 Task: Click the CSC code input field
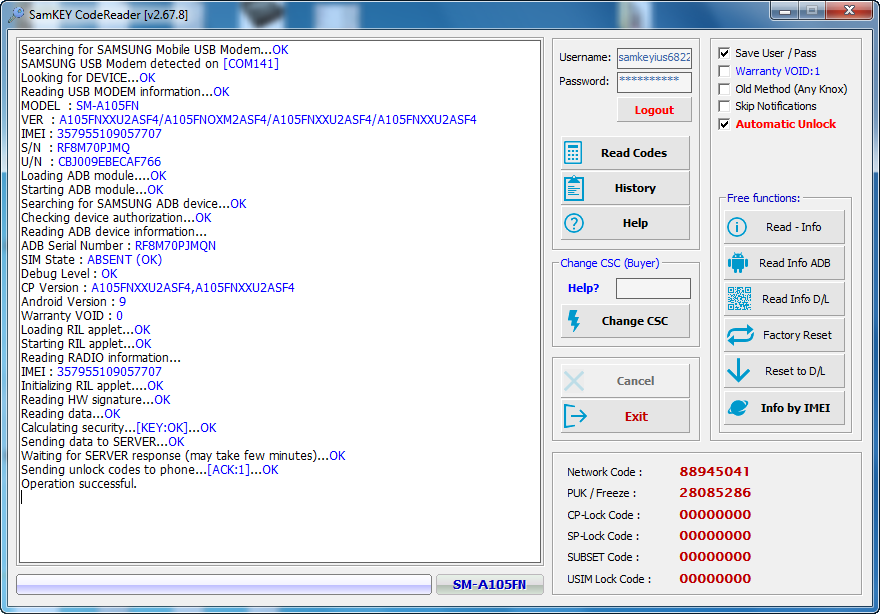[653, 288]
